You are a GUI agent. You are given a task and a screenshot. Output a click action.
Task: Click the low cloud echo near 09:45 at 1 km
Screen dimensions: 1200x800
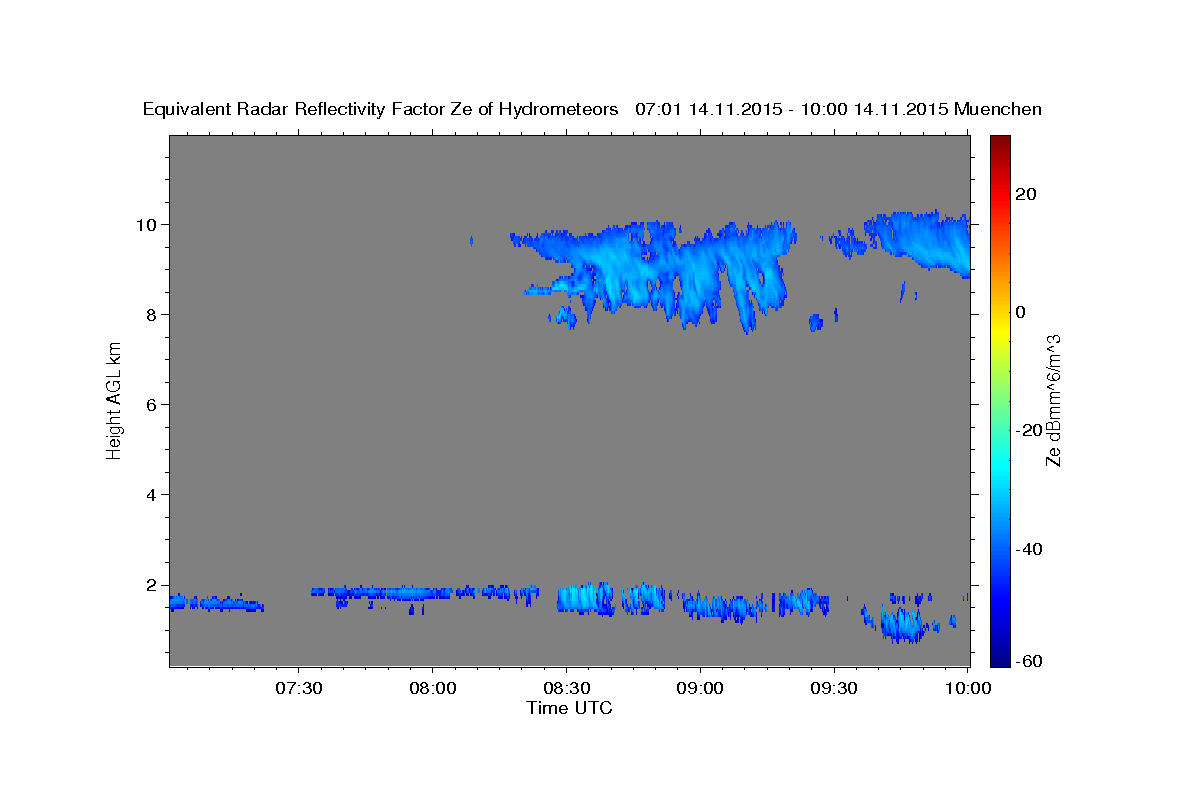(903, 625)
